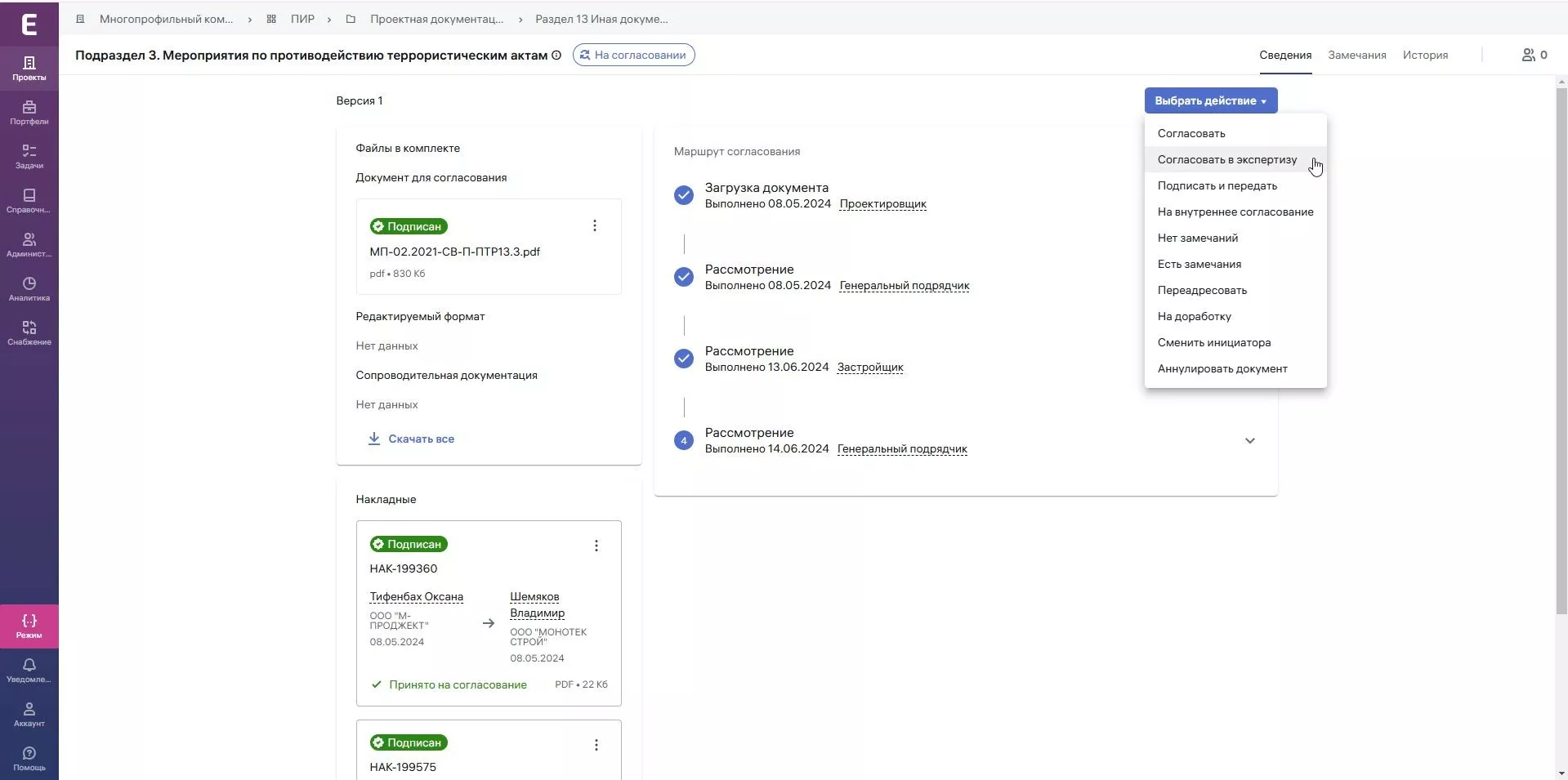1568x780 pixels.
Task: Open three-dot menu for НАК-199360 invoice
Action: tap(596, 546)
